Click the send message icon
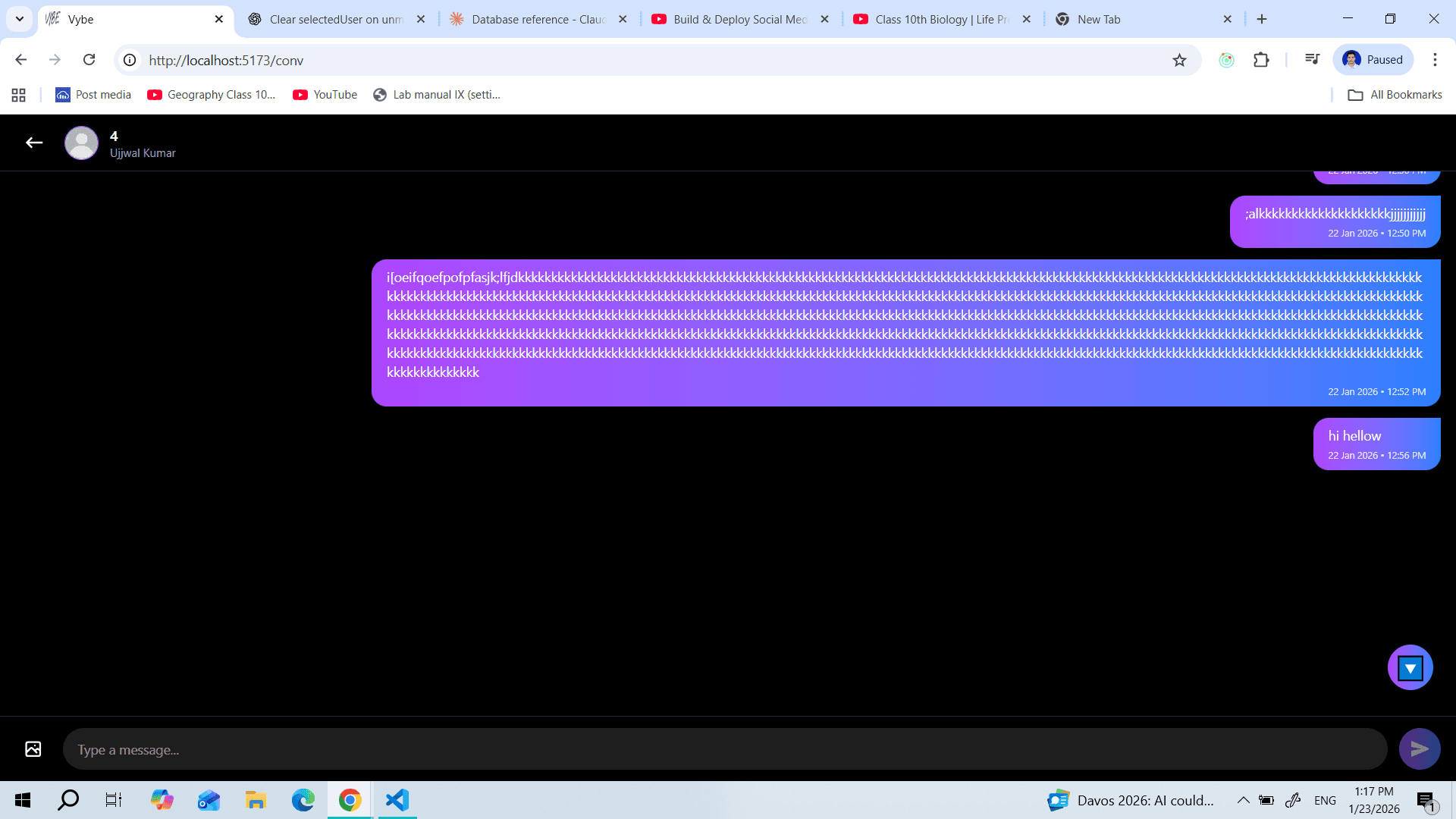 coord(1420,748)
